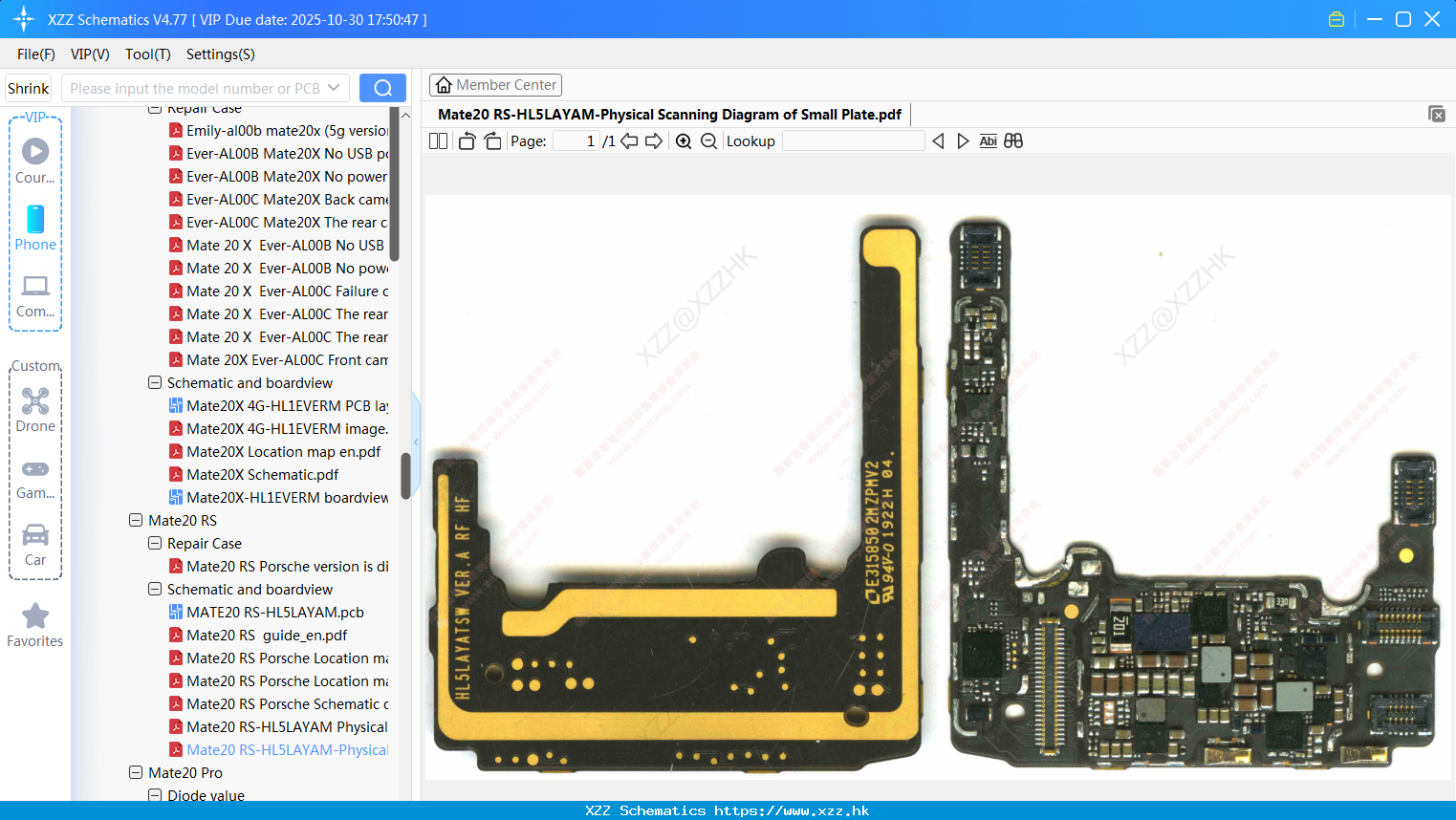This screenshot has height=820, width=1456.
Task: Open the Game console category
Action: click(35, 468)
